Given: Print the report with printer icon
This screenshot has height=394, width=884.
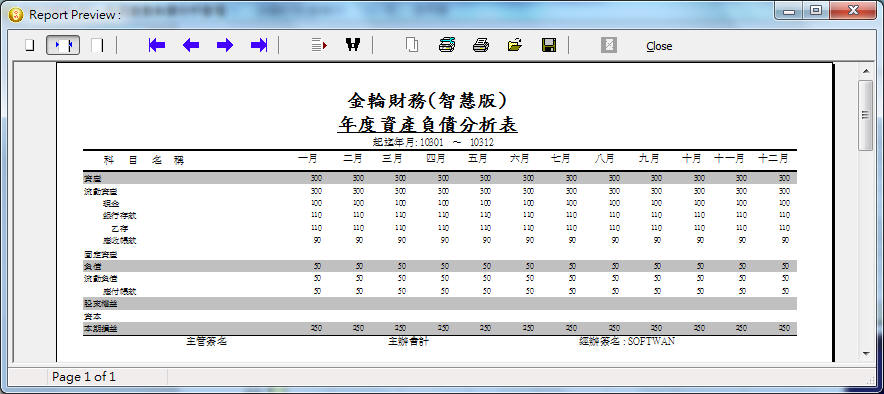Looking at the screenshot, I should 481,46.
